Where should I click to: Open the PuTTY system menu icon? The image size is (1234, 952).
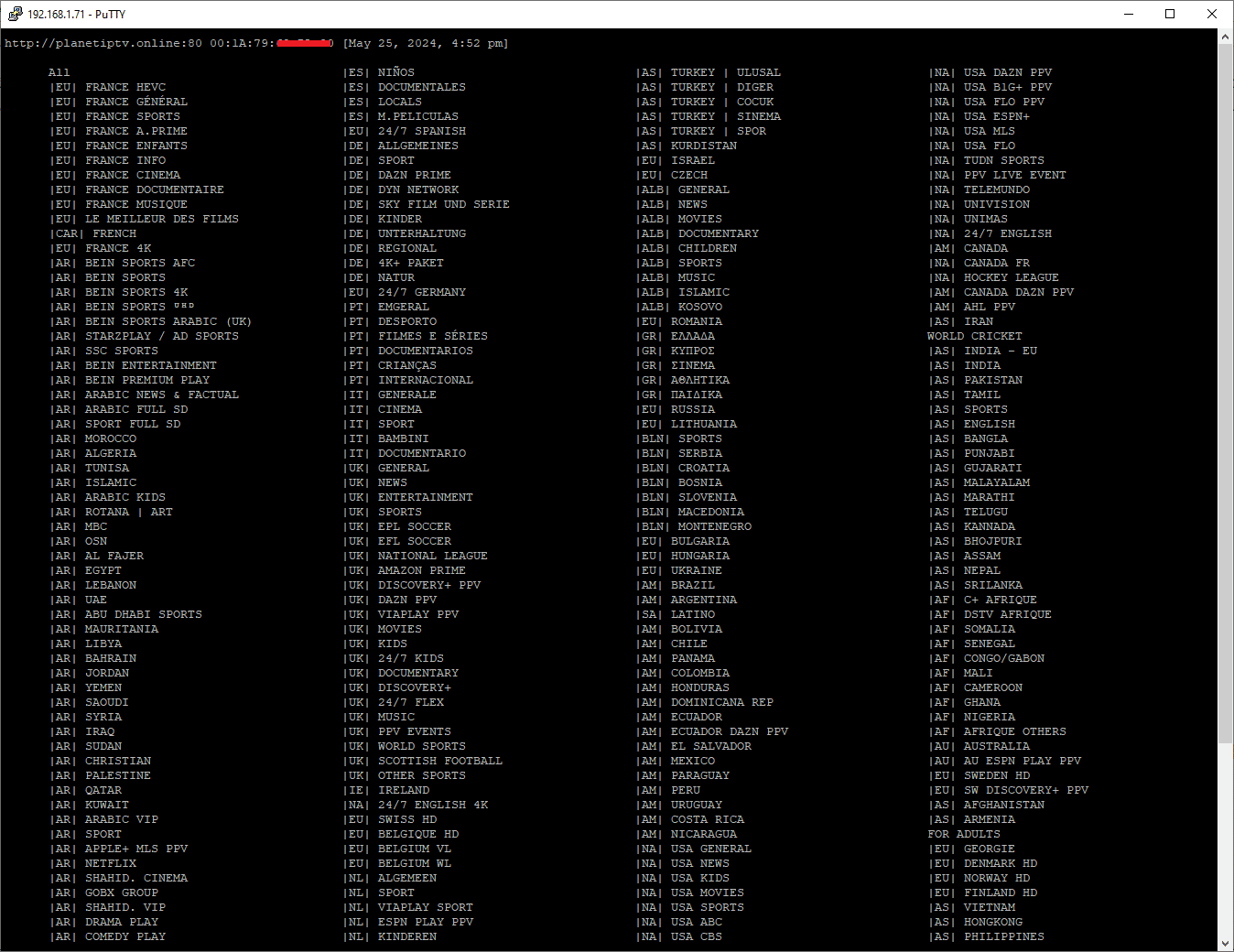[15, 14]
